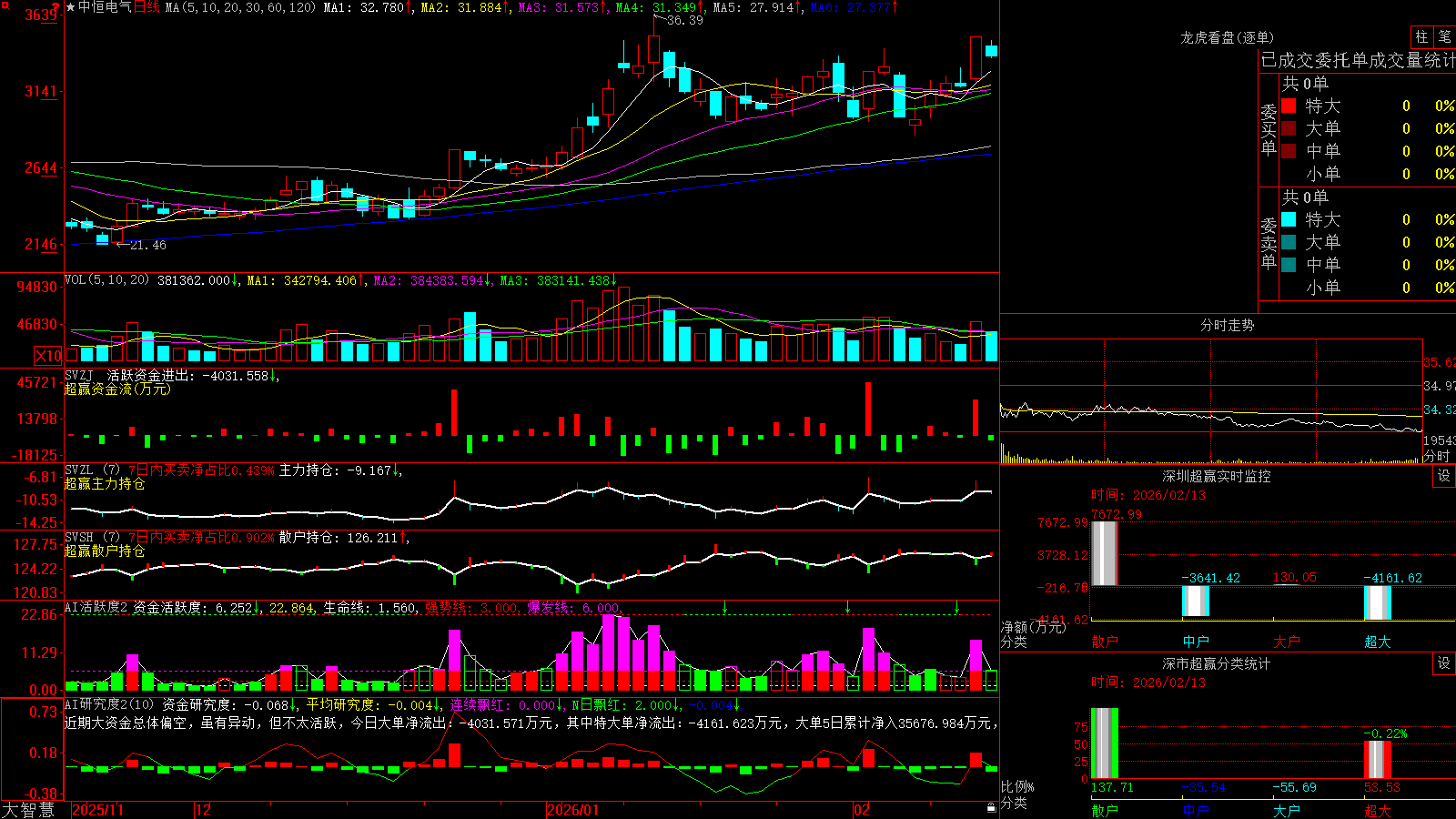This screenshot has height=819, width=1456.
Task: Click the VOL(5,10,20) indicator label
Action: coord(106,280)
